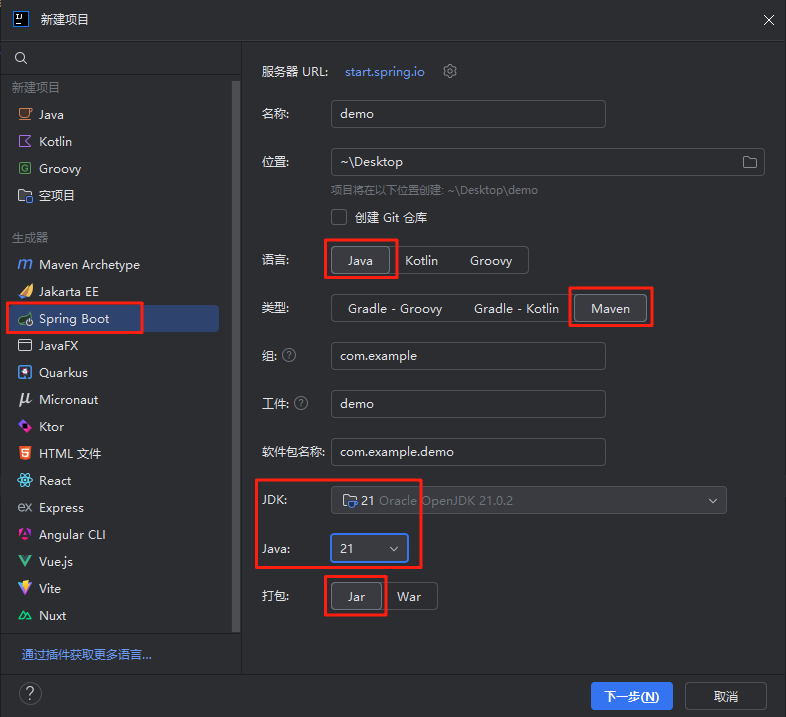Set type to Gradle - Groovy
This screenshot has width=786, height=717.
pos(395,308)
